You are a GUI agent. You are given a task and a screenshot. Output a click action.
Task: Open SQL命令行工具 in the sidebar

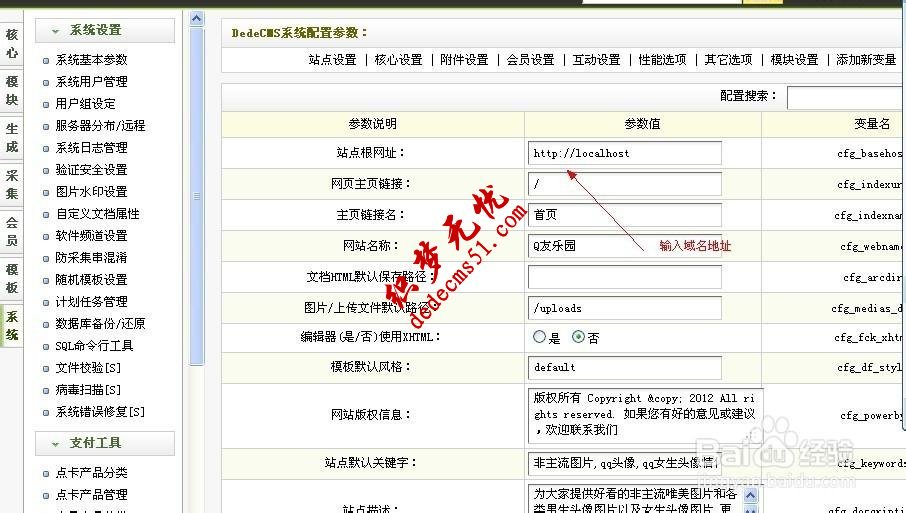tap(94, 346)
